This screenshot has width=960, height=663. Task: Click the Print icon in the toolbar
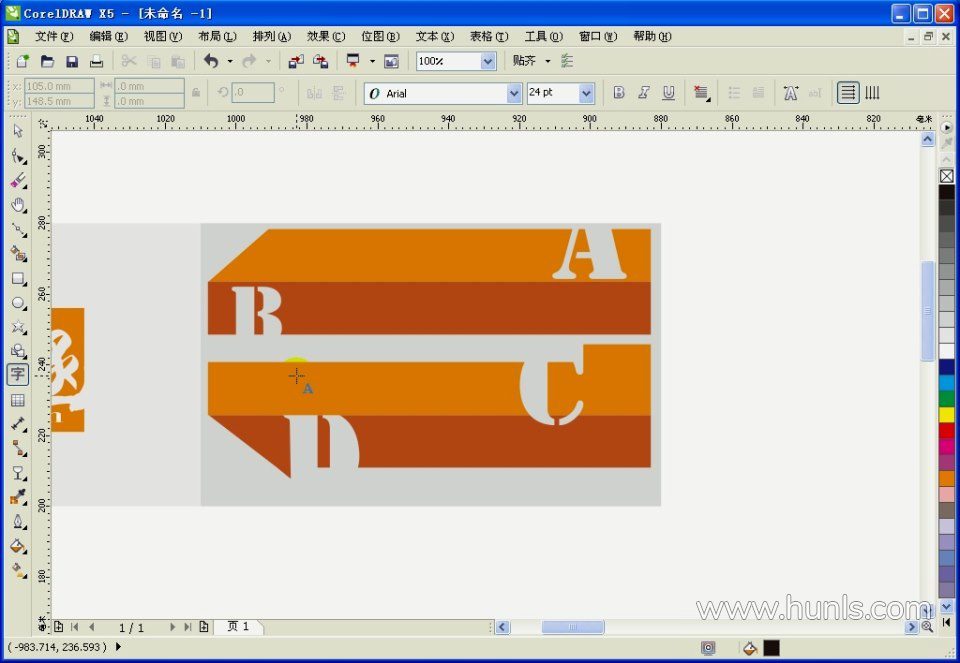[x=96, y=61]
